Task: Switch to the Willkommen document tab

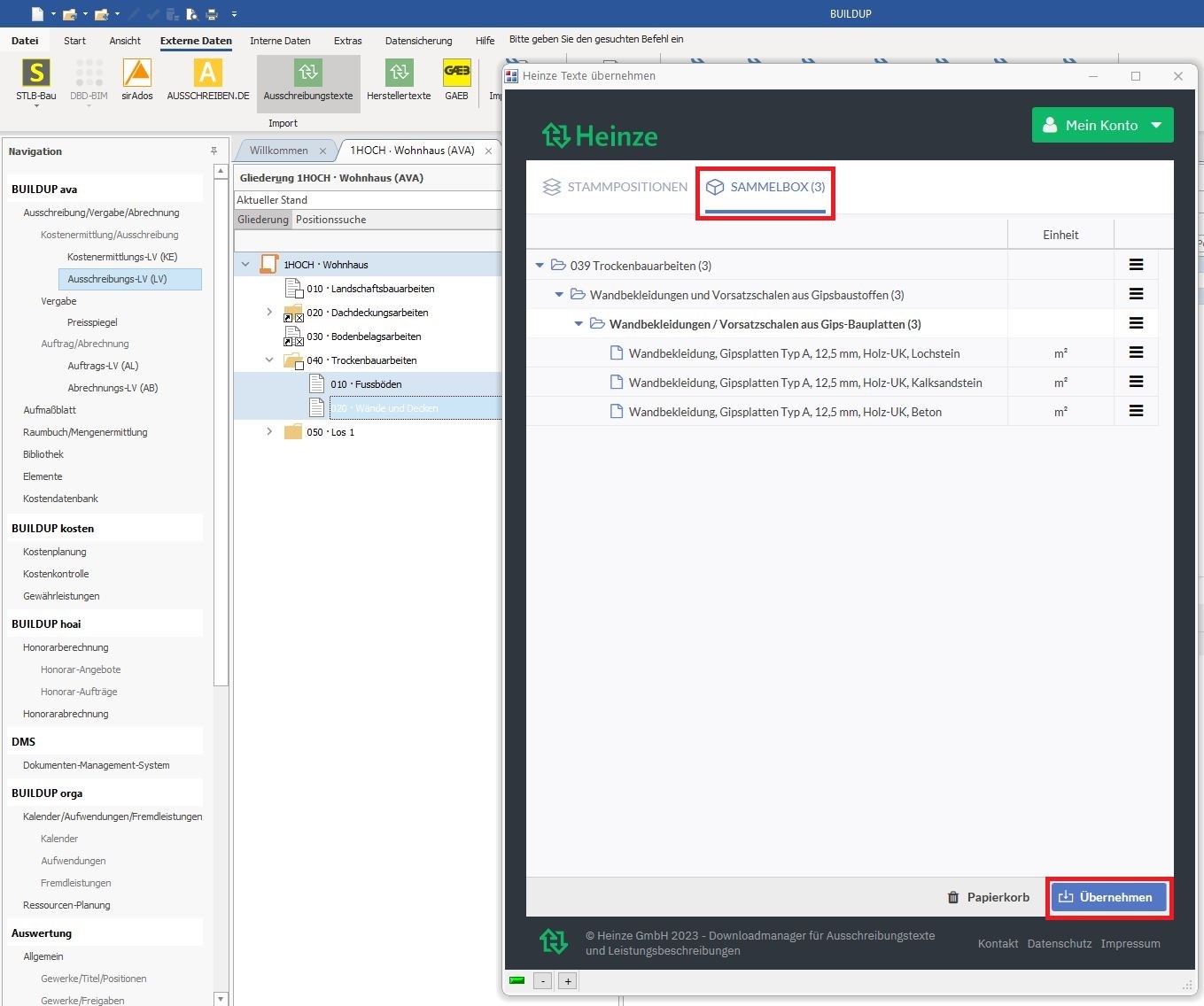Action: pyautogui.click(x=279, y=151)
